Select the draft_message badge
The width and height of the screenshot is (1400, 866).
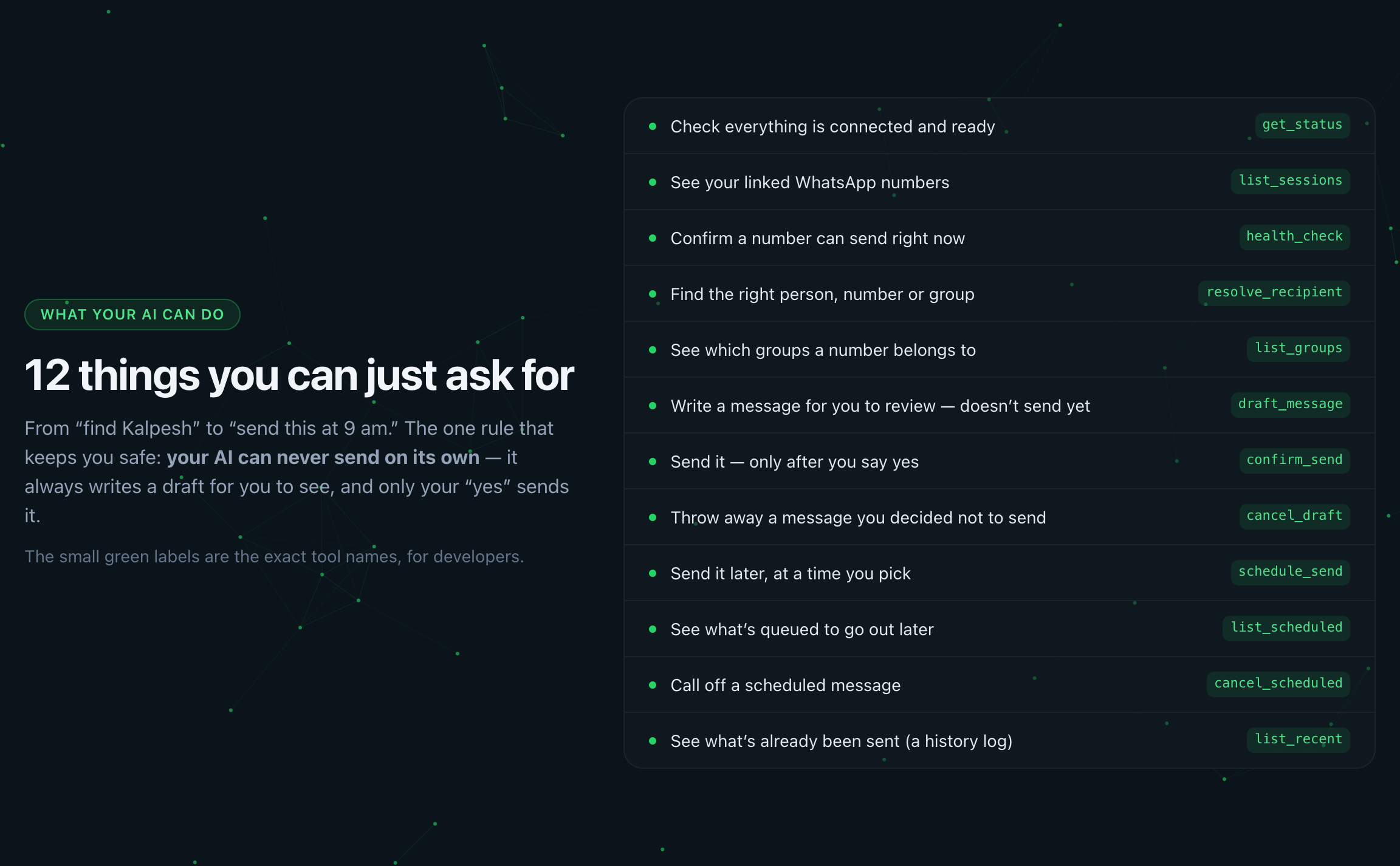[1290, 404]
